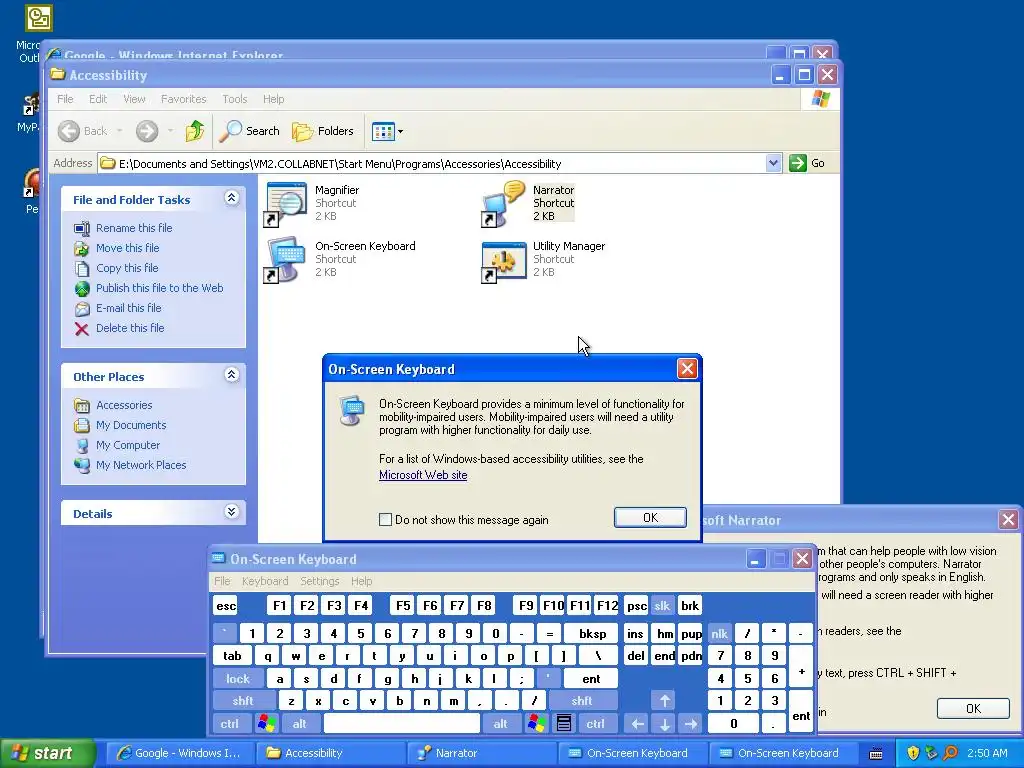The width and height of the screenshot is (1024, 768).
Task: Open the Forward history dropdown arrow
Action: 170,131
